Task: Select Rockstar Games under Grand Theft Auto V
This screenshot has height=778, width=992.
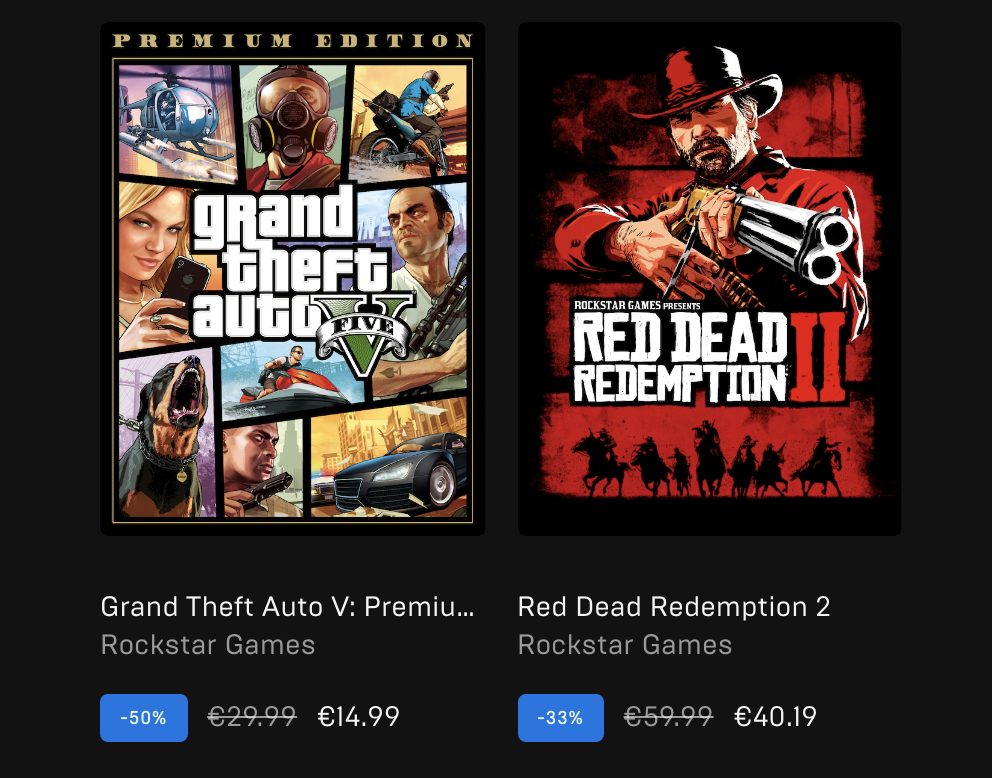Action: point(208,645)
